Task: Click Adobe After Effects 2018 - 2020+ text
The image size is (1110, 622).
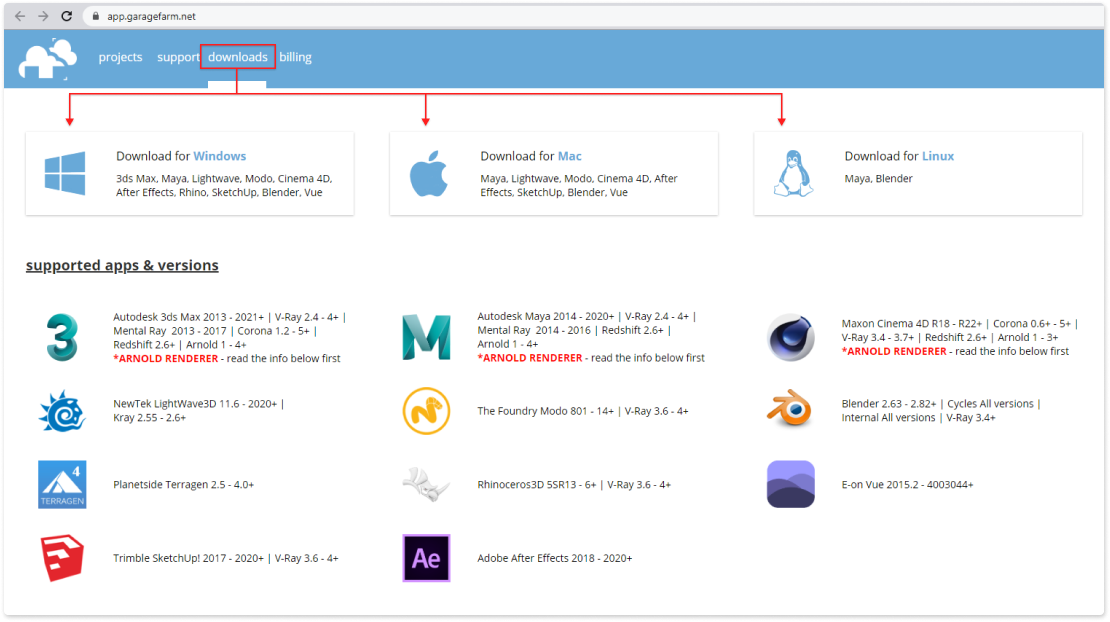Action: (x=554, y=558)
